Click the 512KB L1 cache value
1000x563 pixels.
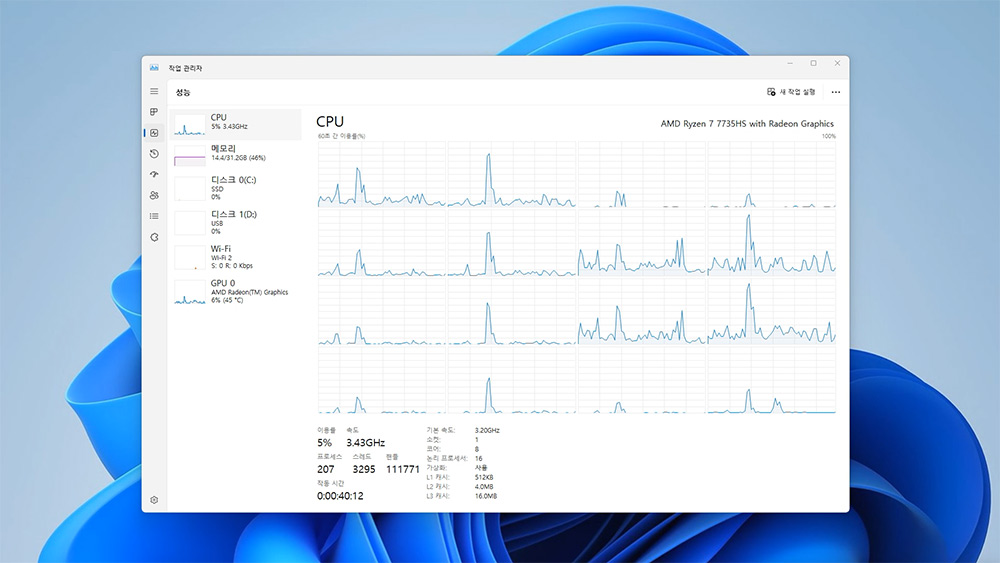tap(484, 477)
